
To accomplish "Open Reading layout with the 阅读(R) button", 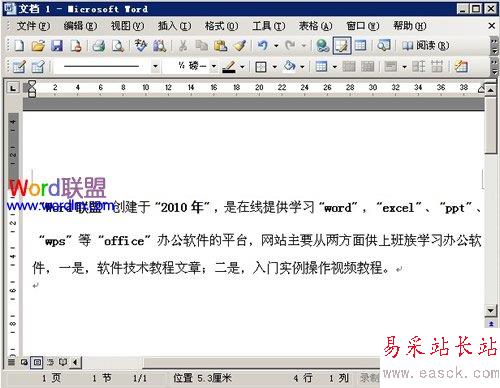I will click(425, 46).
